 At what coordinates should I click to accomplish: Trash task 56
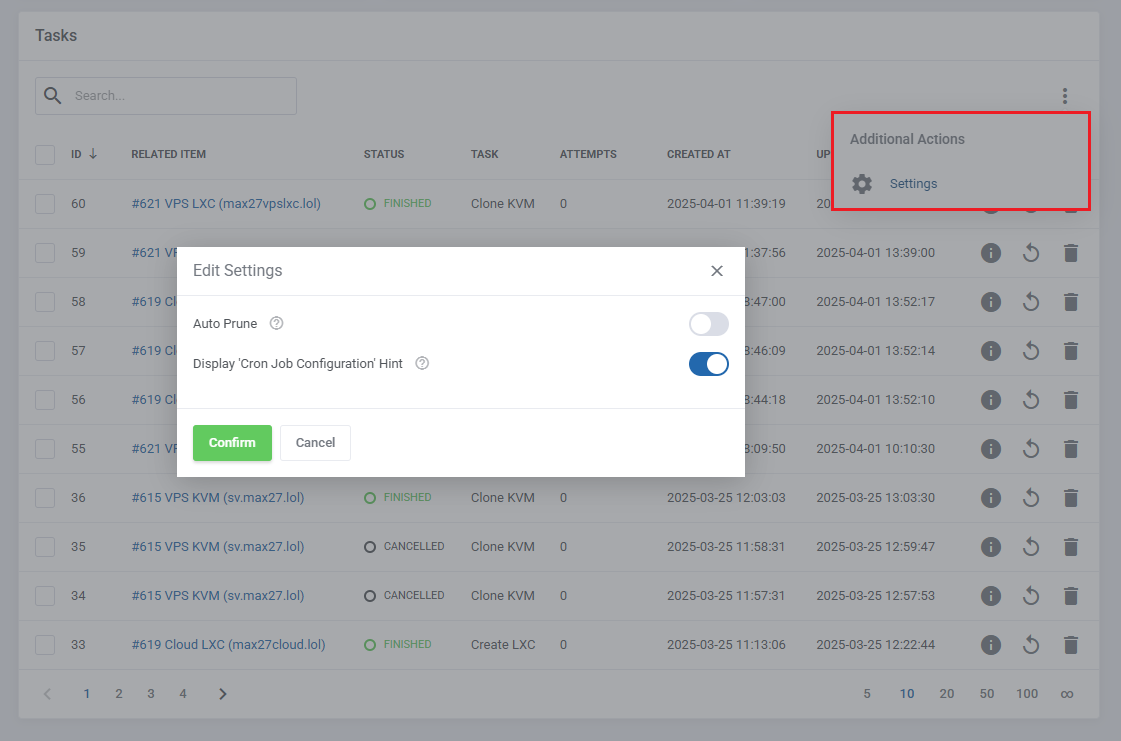tap(1070, 400)
